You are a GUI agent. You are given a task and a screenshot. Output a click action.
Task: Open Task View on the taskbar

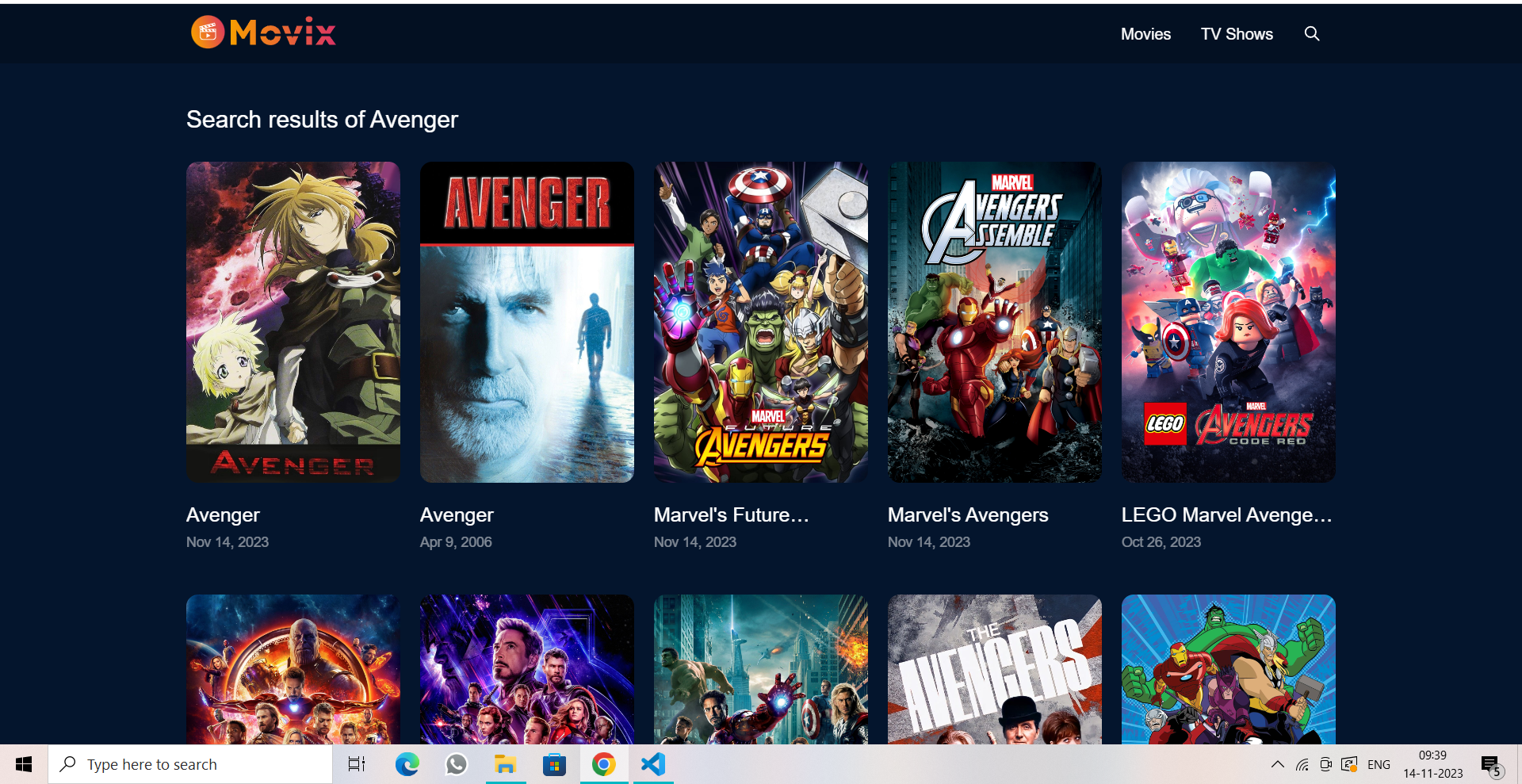[x=357, y=764]
